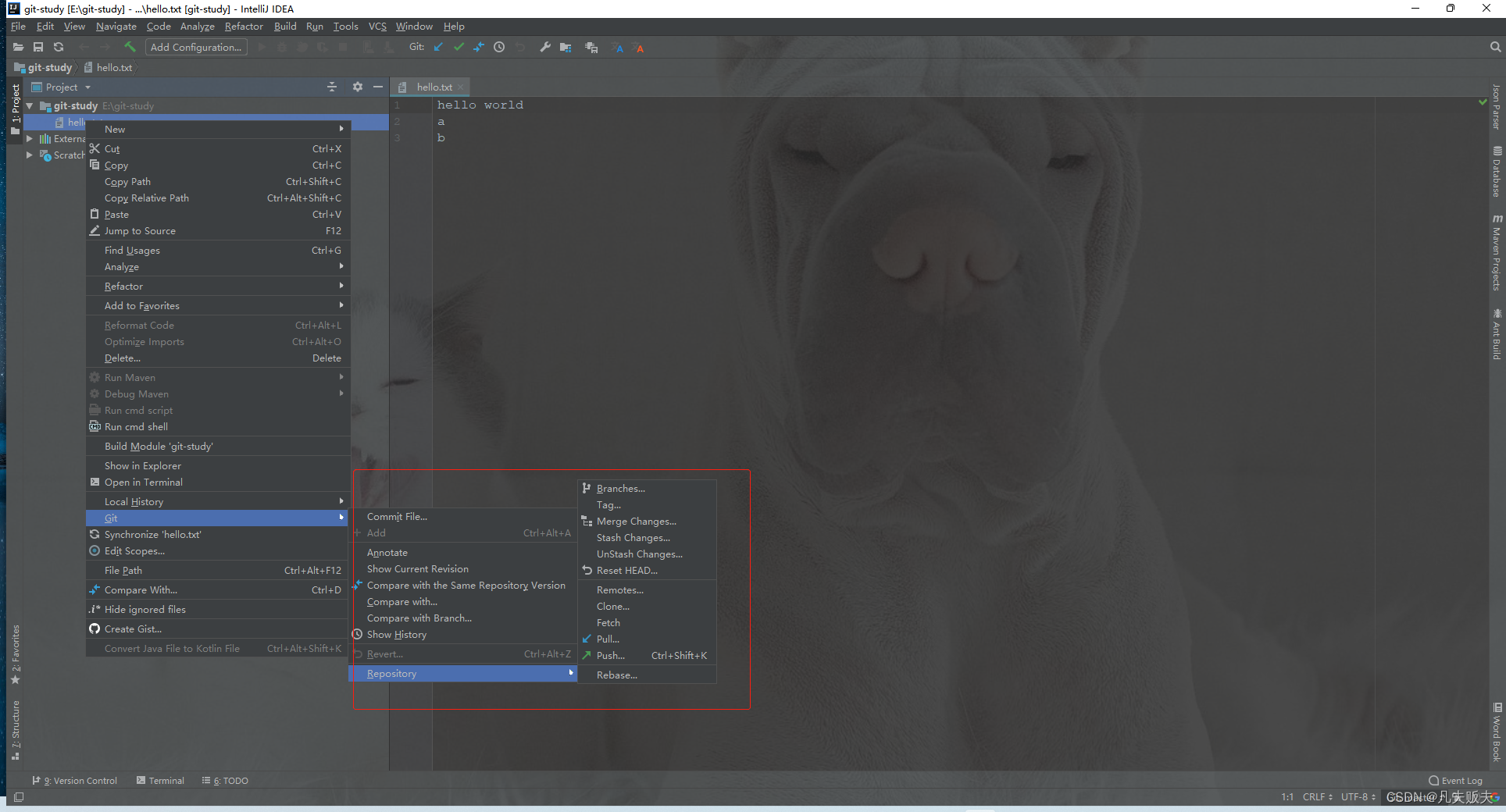Open the Maven Projects side panel
1506x812 pixels.
pos(1497,253)
